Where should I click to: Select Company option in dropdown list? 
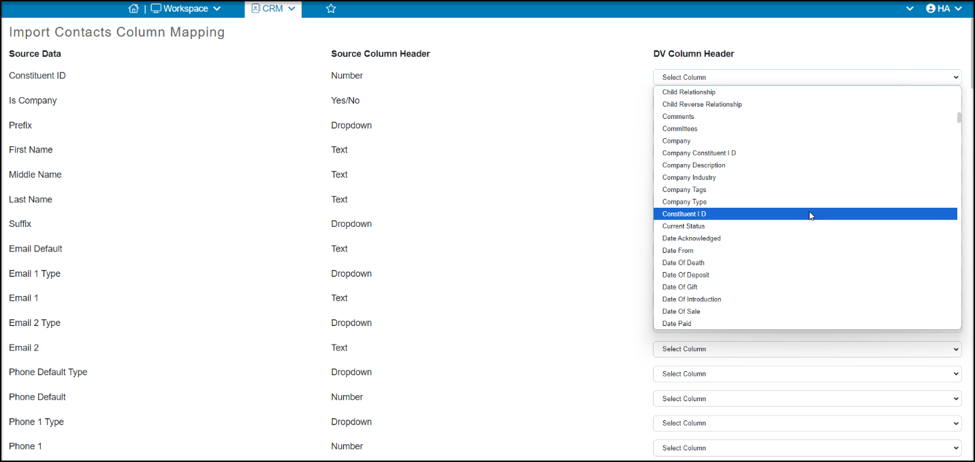point(805,141)
